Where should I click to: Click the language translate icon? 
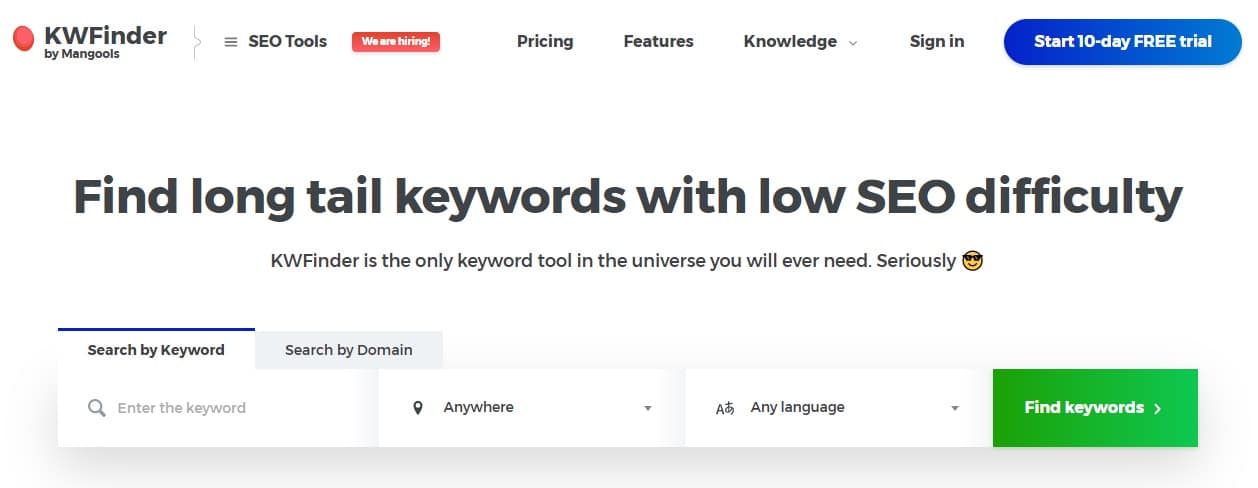[725, 408]
